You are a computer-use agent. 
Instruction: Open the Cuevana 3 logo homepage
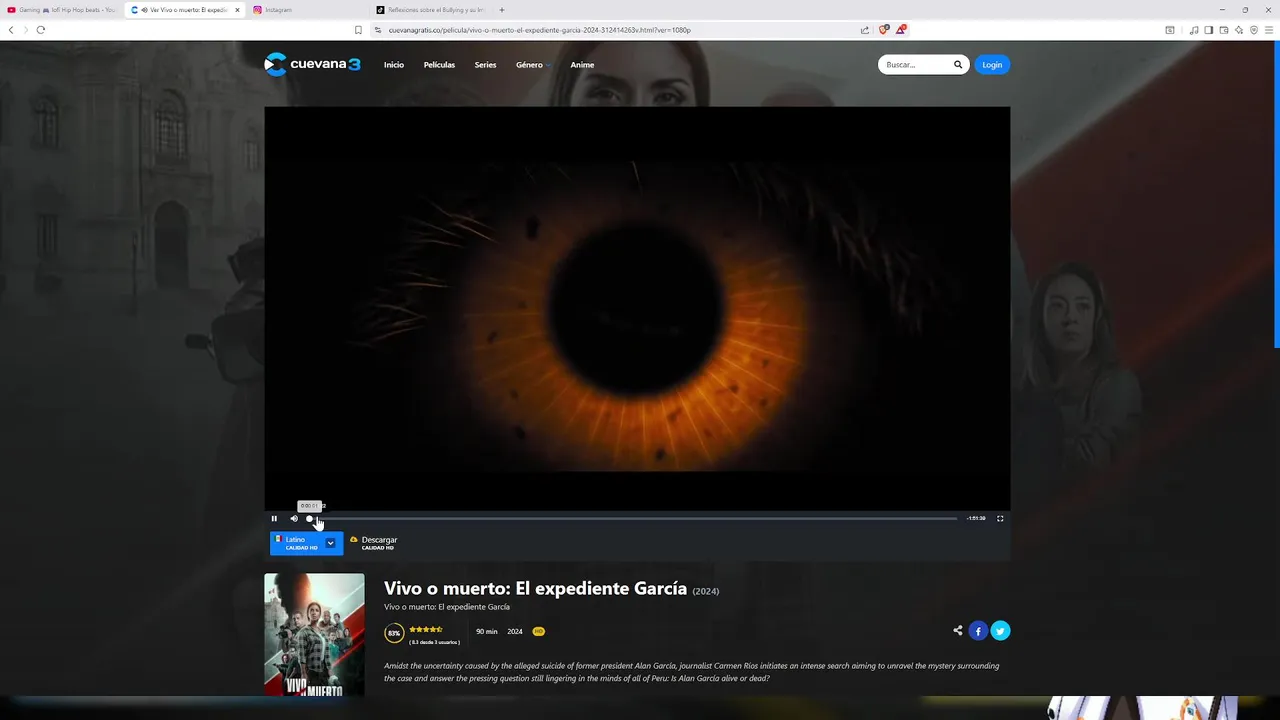[x=312, y=64]
